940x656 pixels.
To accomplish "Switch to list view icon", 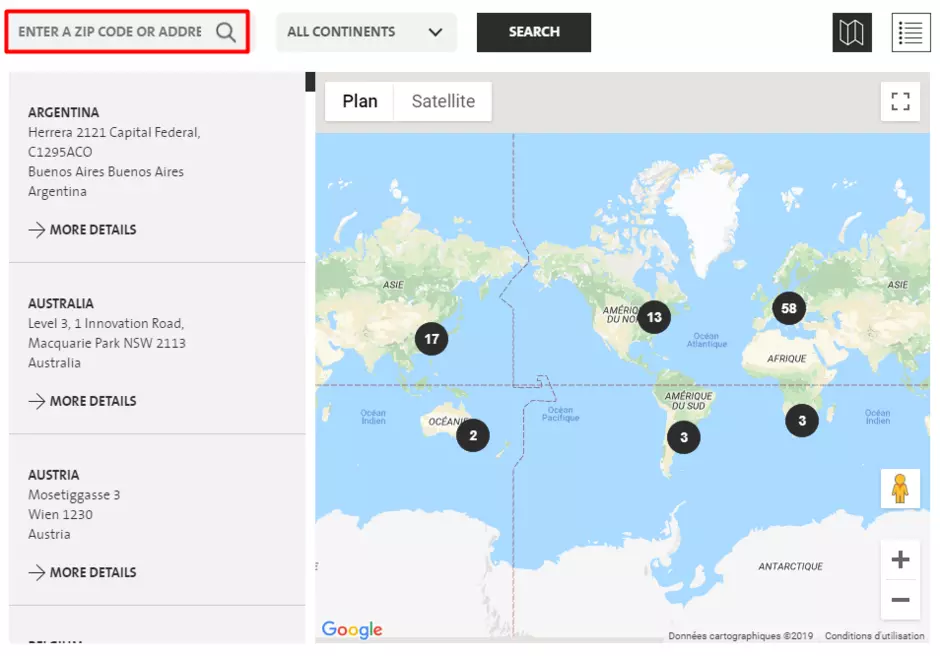I will tap(910, 33).
